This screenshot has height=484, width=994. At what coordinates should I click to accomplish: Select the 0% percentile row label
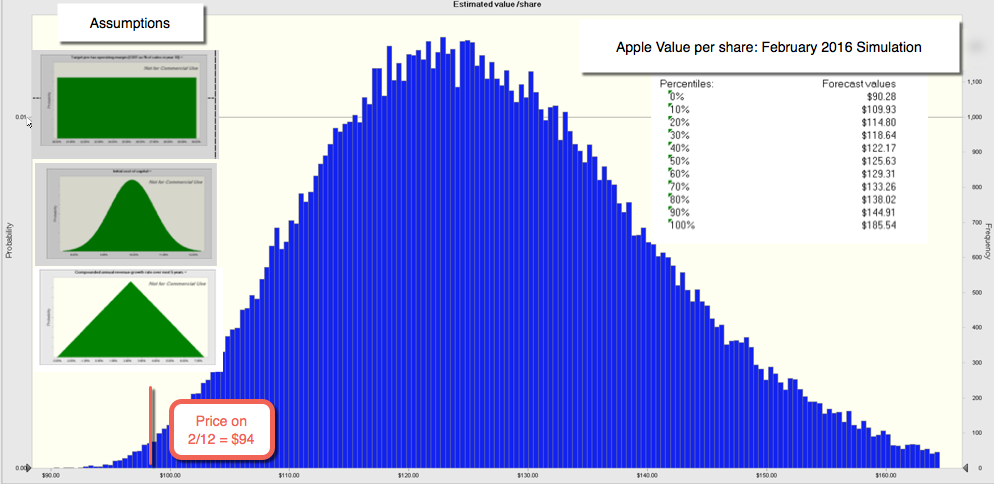click(679, 96)
